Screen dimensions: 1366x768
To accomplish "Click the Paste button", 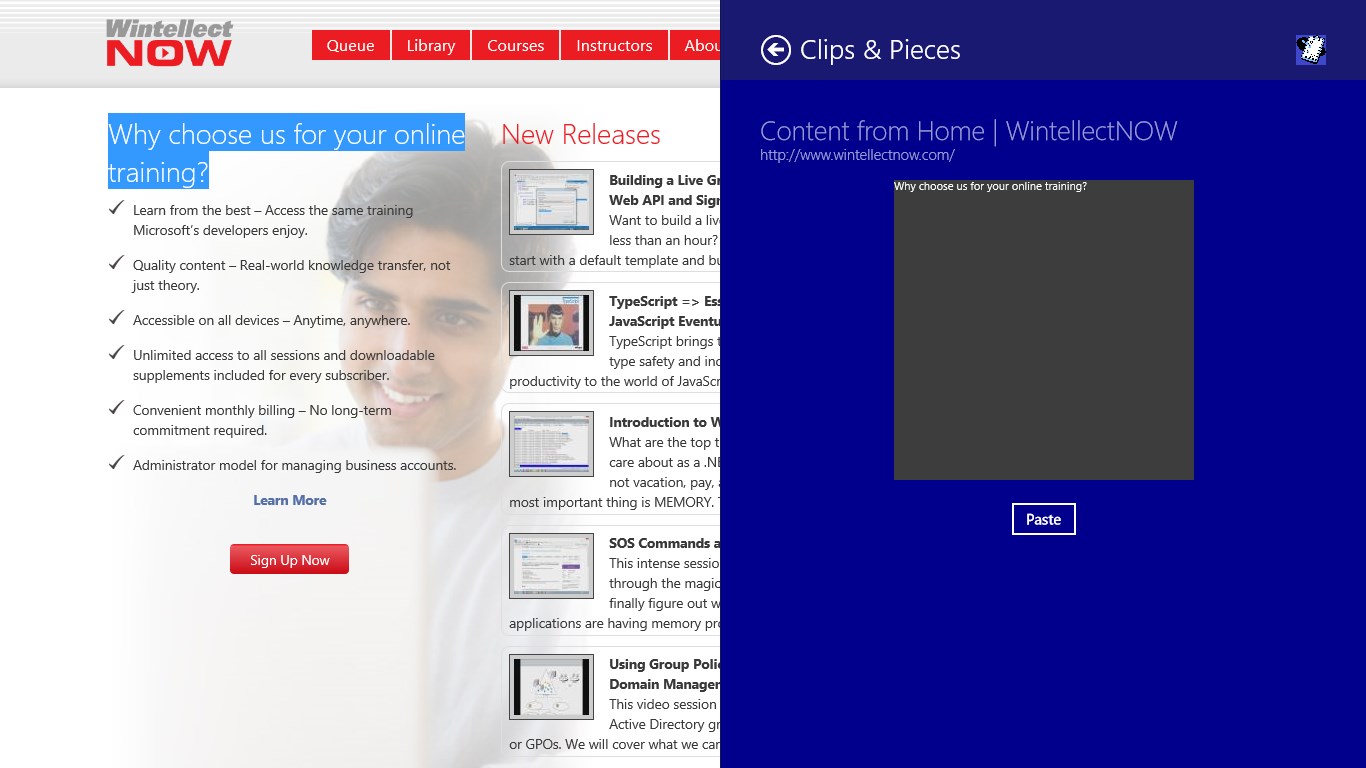I will click(x=1043, y=519).
